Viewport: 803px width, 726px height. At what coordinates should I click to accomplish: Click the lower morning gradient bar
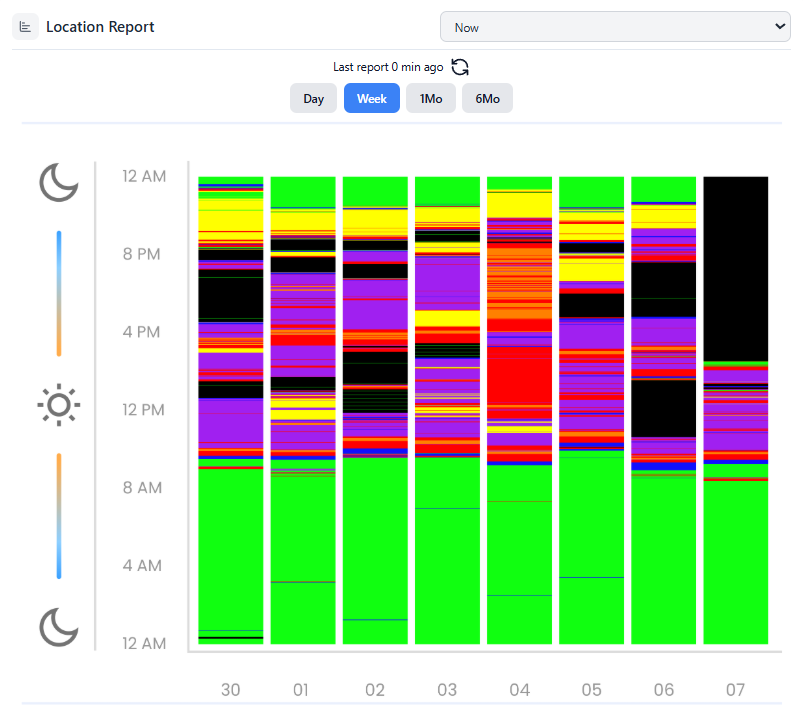tap(59, 516)
